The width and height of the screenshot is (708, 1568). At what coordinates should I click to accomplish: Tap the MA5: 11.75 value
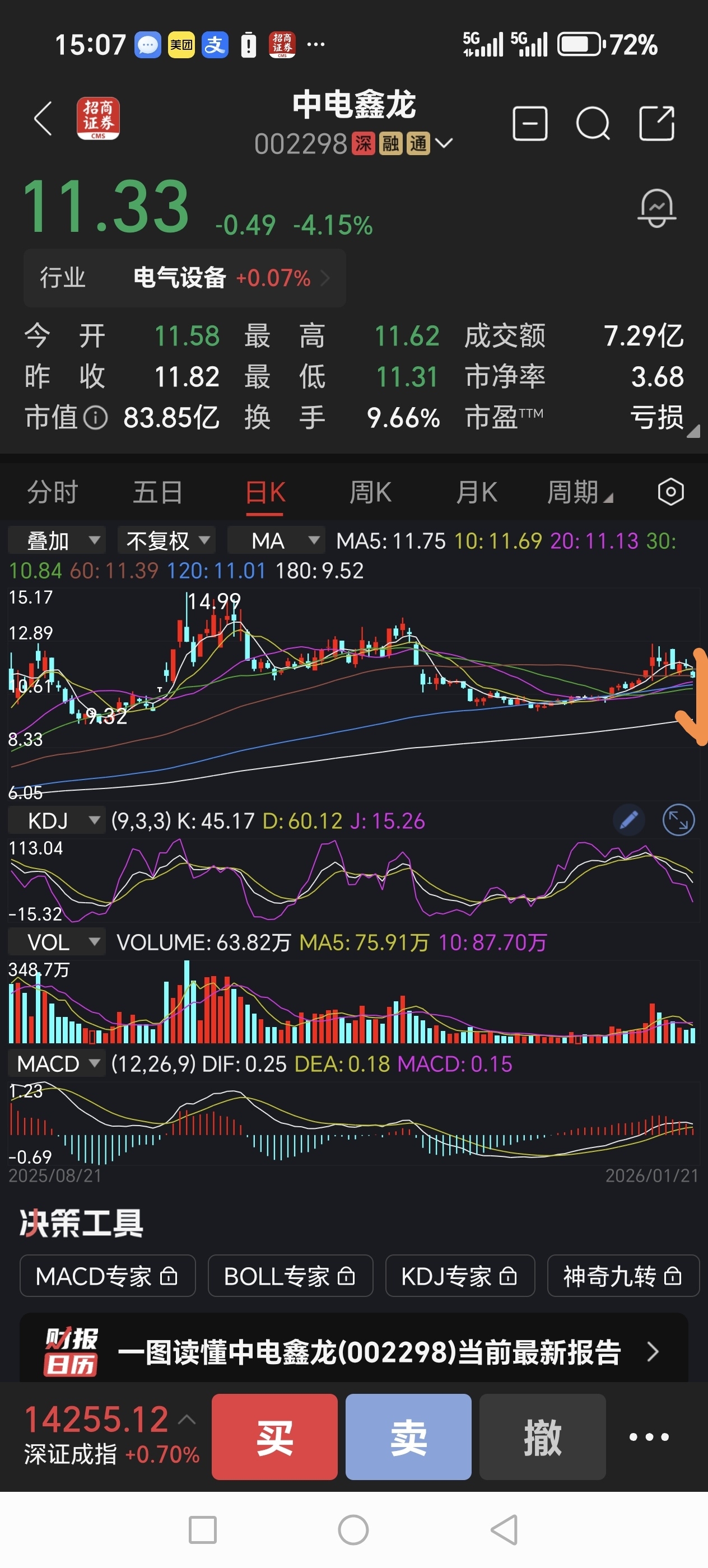391,540
